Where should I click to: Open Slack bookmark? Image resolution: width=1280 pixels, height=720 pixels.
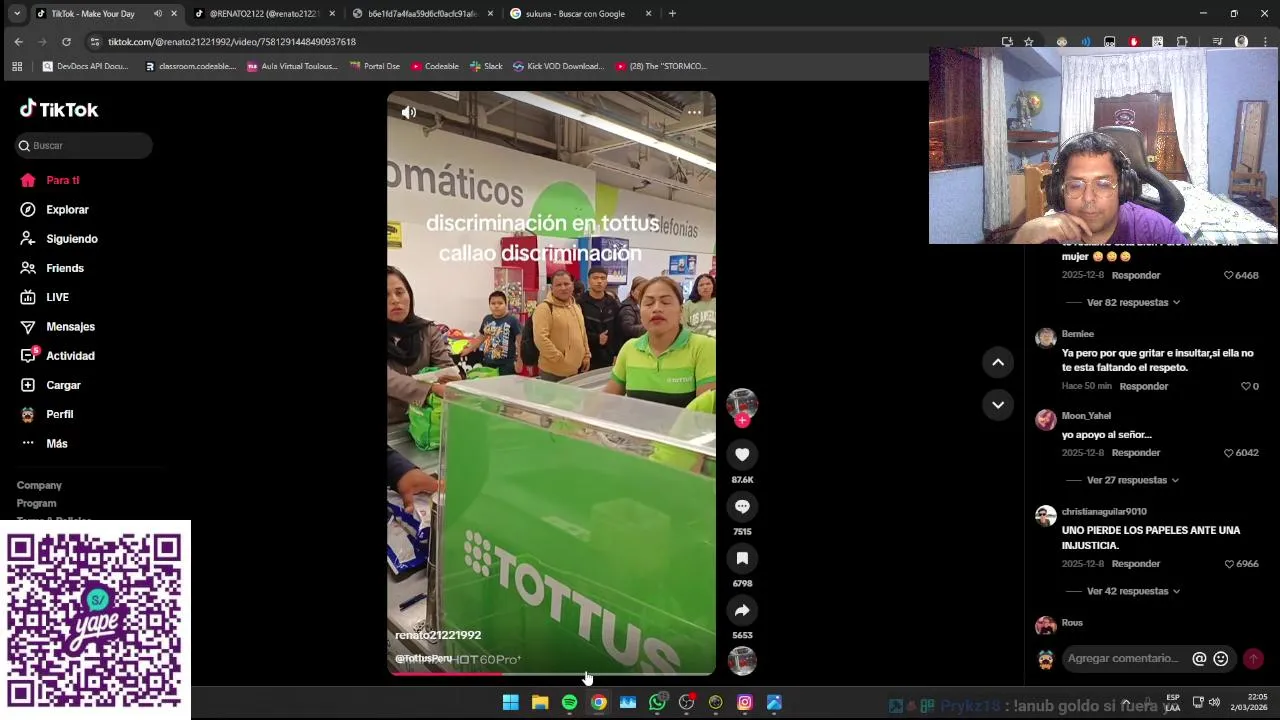click(486, 66)
